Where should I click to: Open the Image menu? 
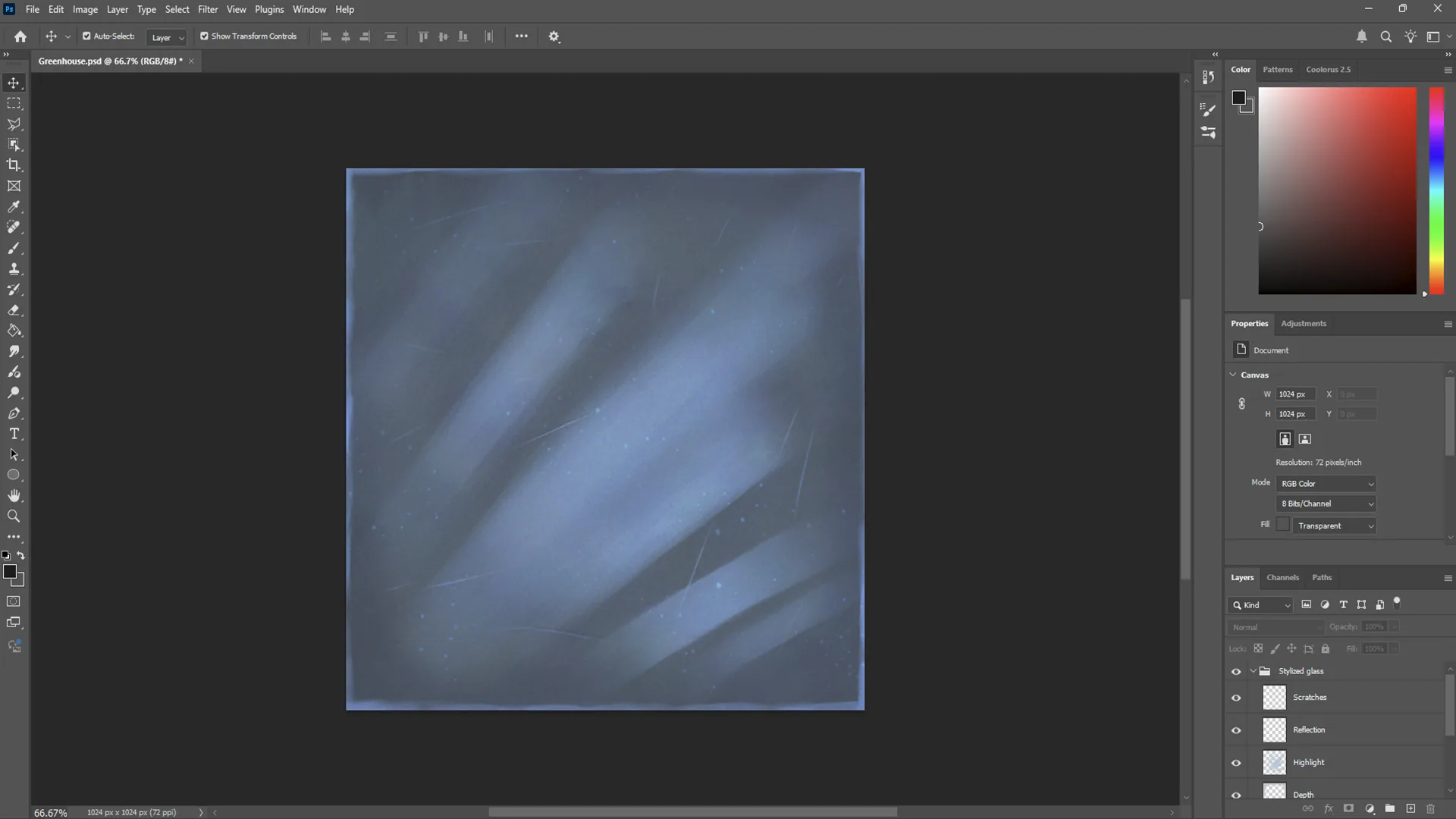pyautogui.click(x=85, y=9)
